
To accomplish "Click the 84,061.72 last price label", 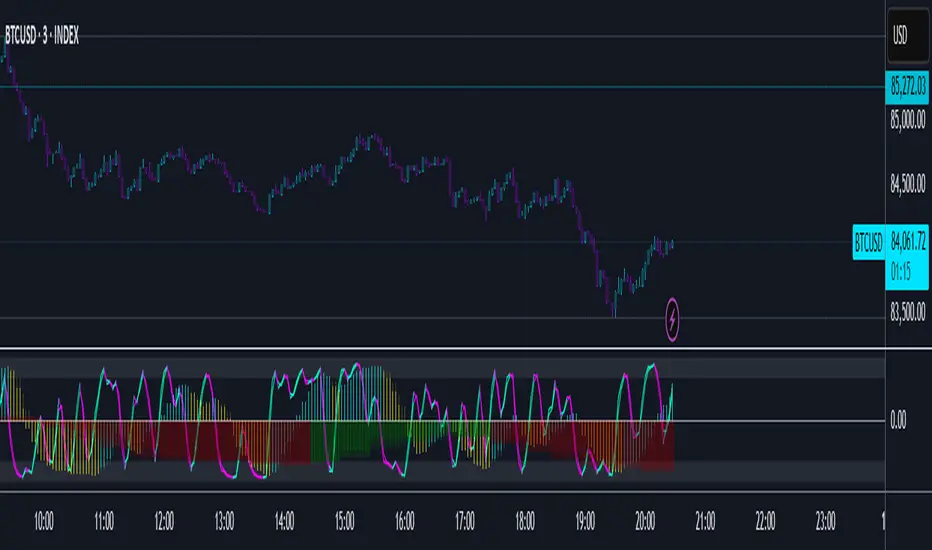I will point(908,241).
